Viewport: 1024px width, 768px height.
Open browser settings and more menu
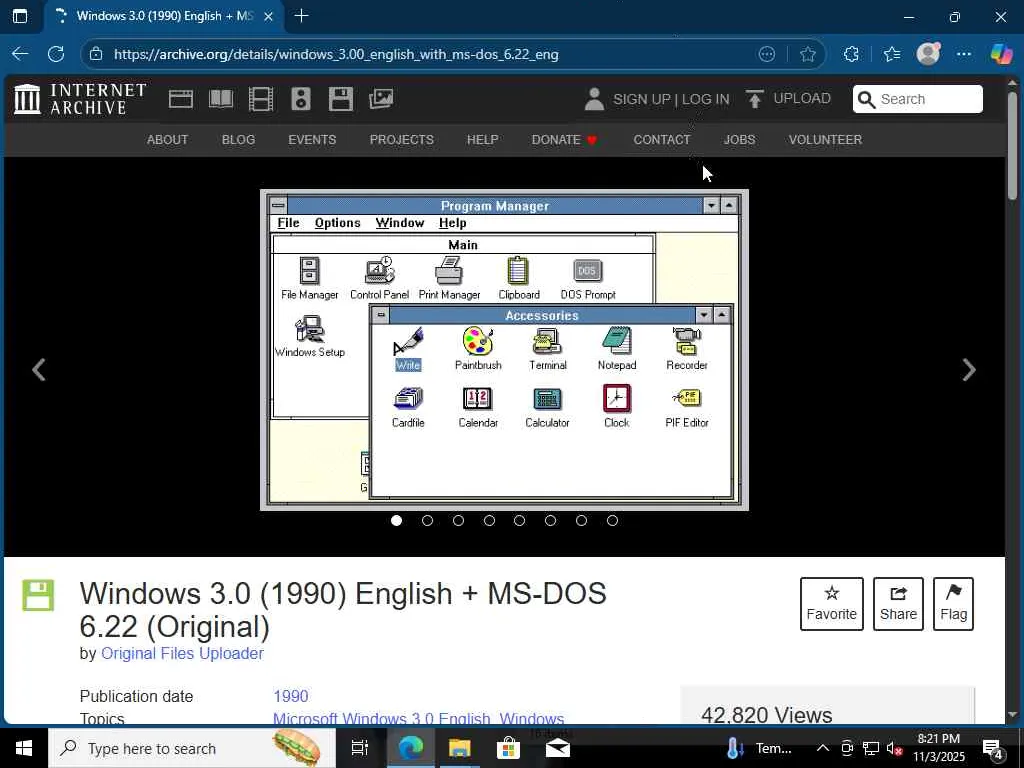click(964, 54)
